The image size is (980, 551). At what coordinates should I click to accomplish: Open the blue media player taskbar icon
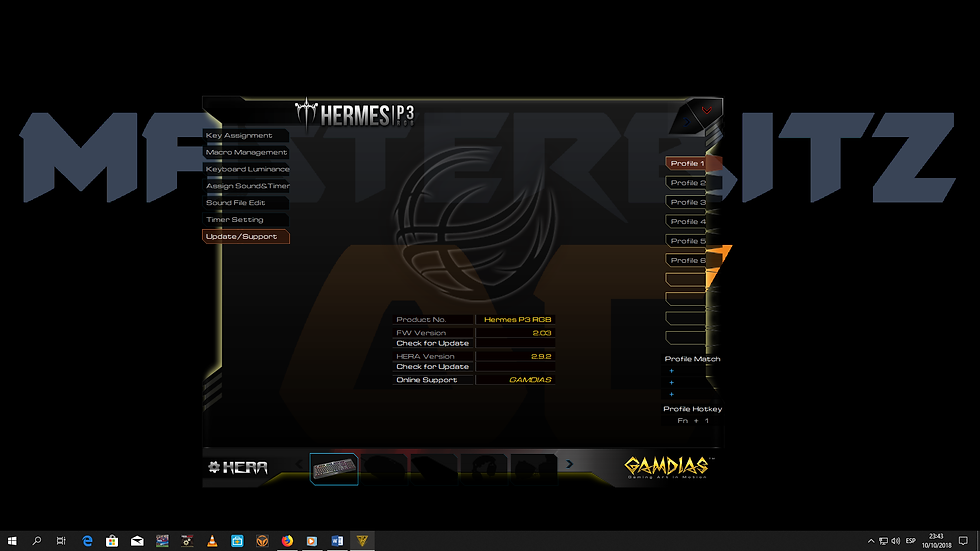tap(312, 541)
